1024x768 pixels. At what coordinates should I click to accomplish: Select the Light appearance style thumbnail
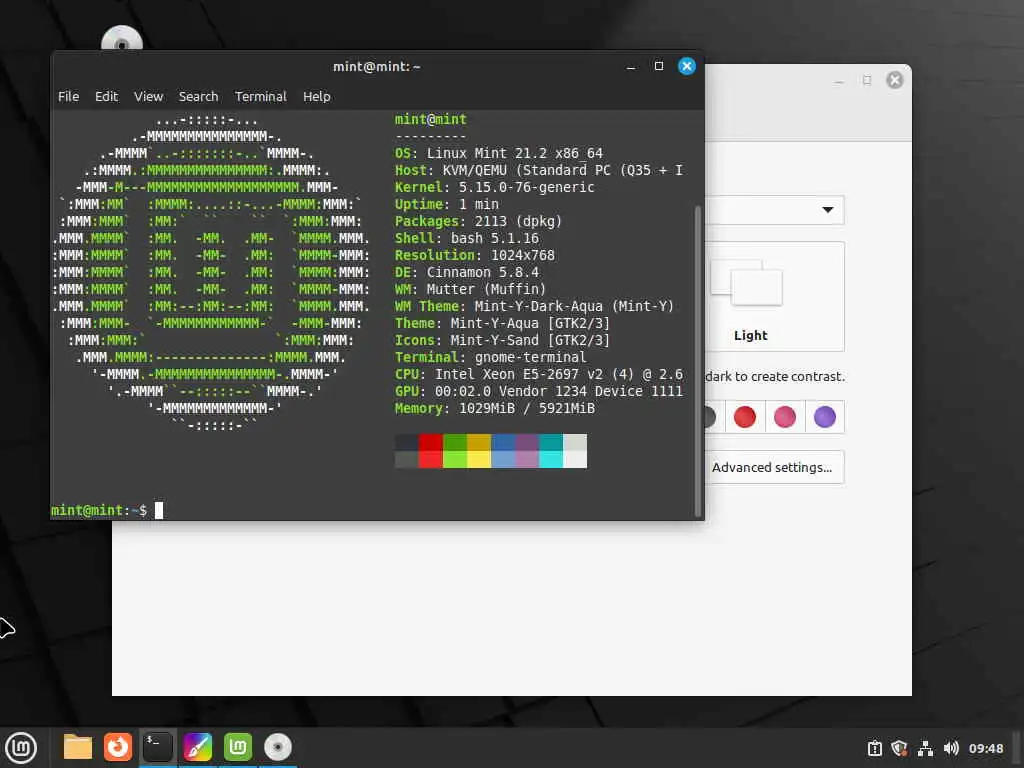(x=750, y=296)
